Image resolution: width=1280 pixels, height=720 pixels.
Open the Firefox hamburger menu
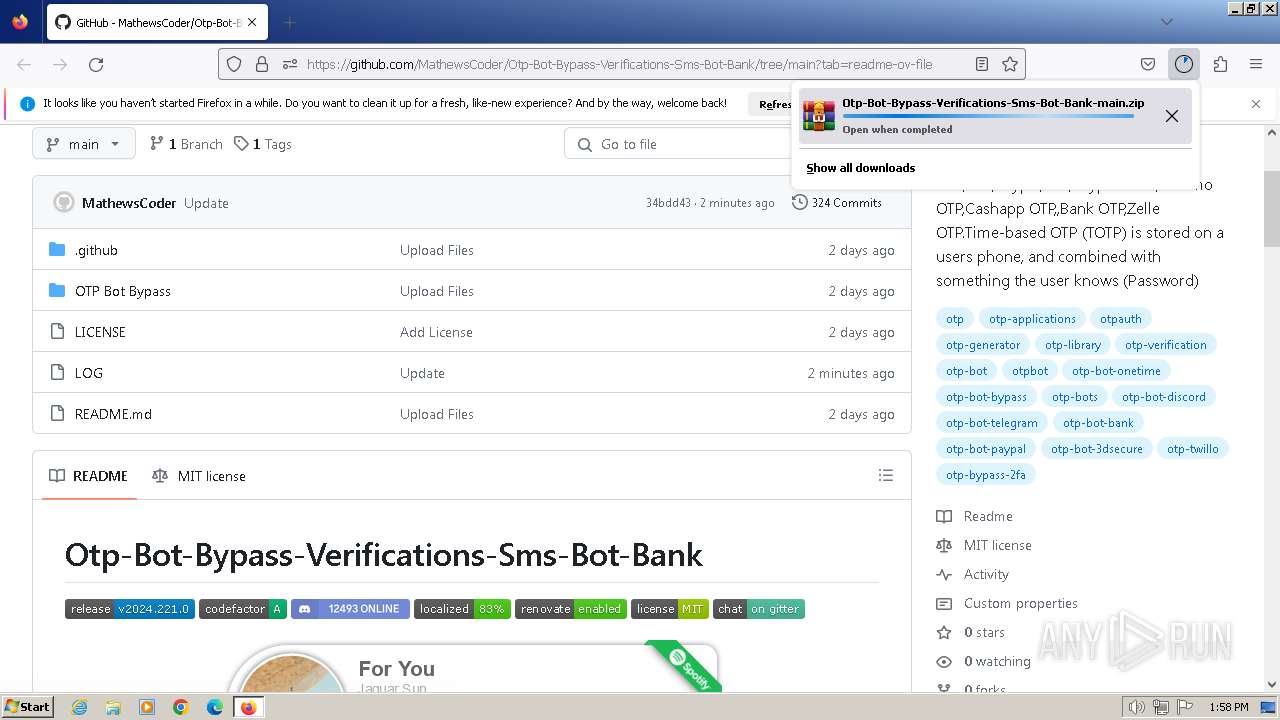click(x=1256, y=64)
